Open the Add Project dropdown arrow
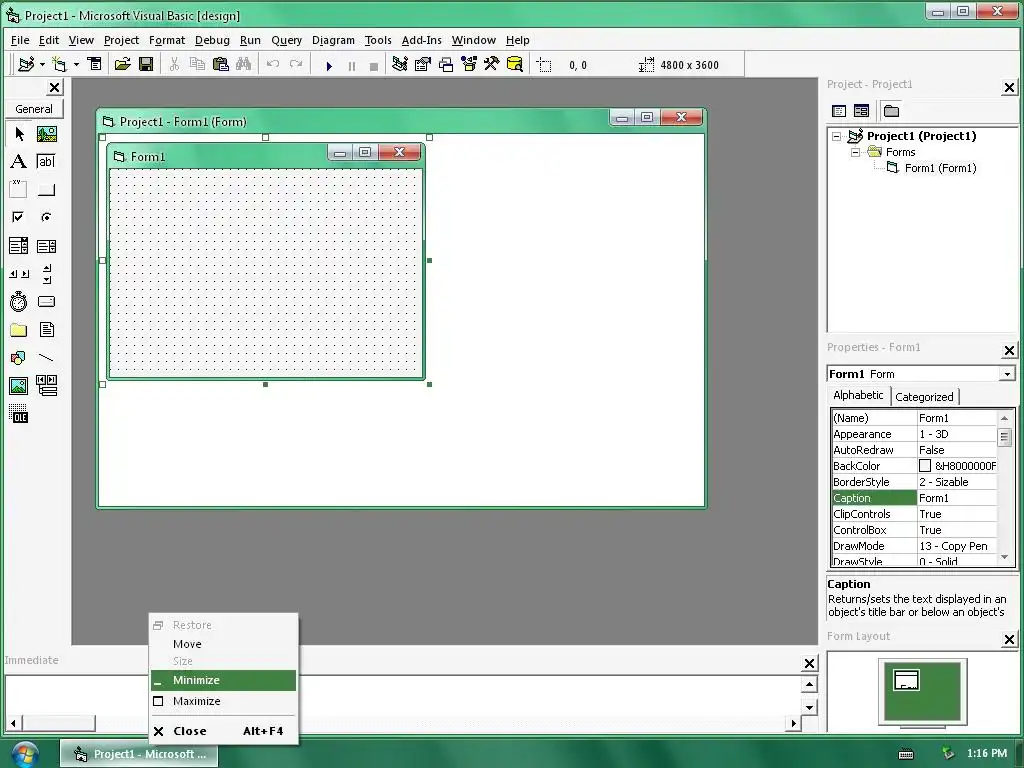1024x768 pixels. tap(42, 64)
